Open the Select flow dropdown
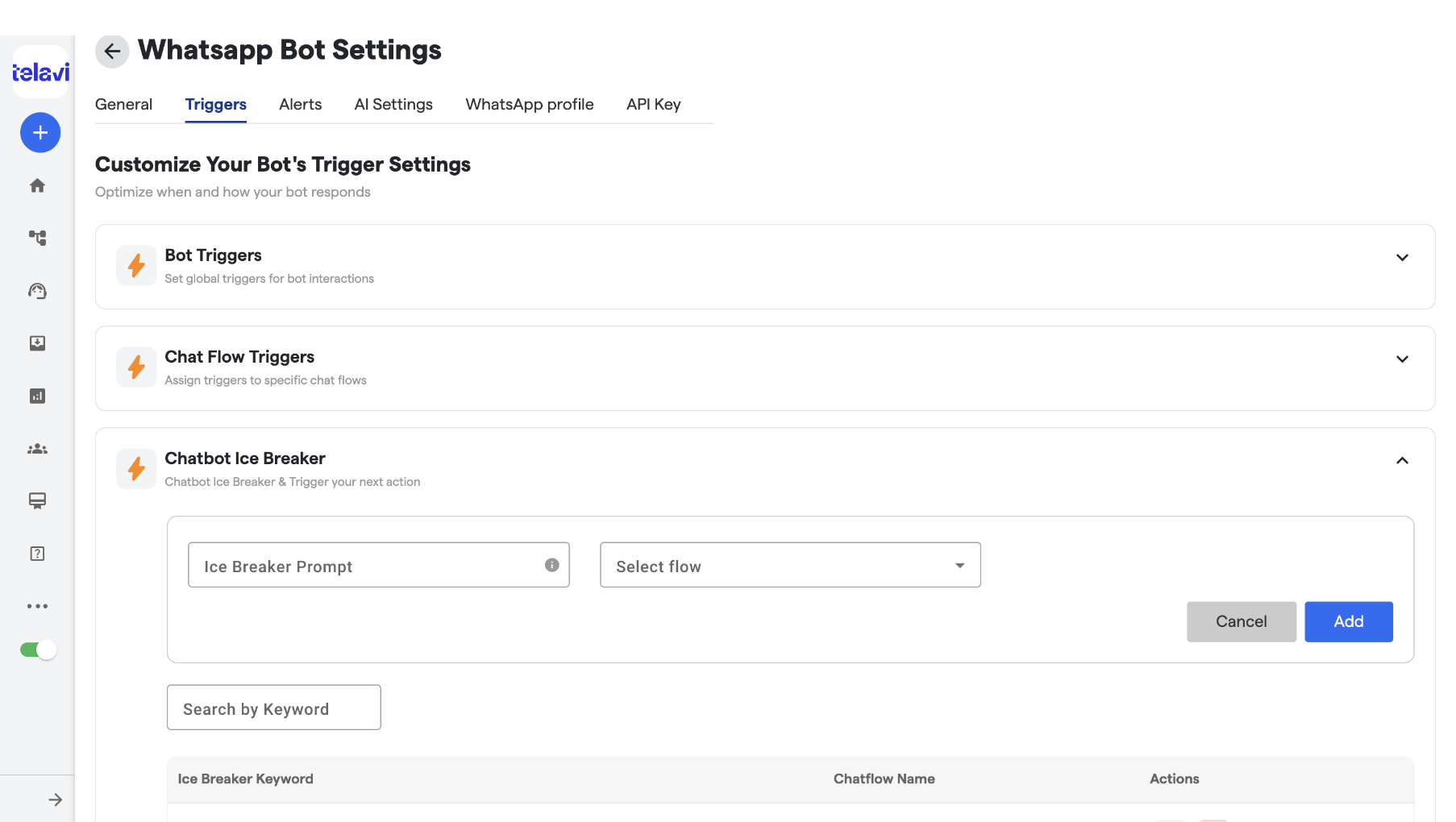1456x822 pixels. [790, 565]
